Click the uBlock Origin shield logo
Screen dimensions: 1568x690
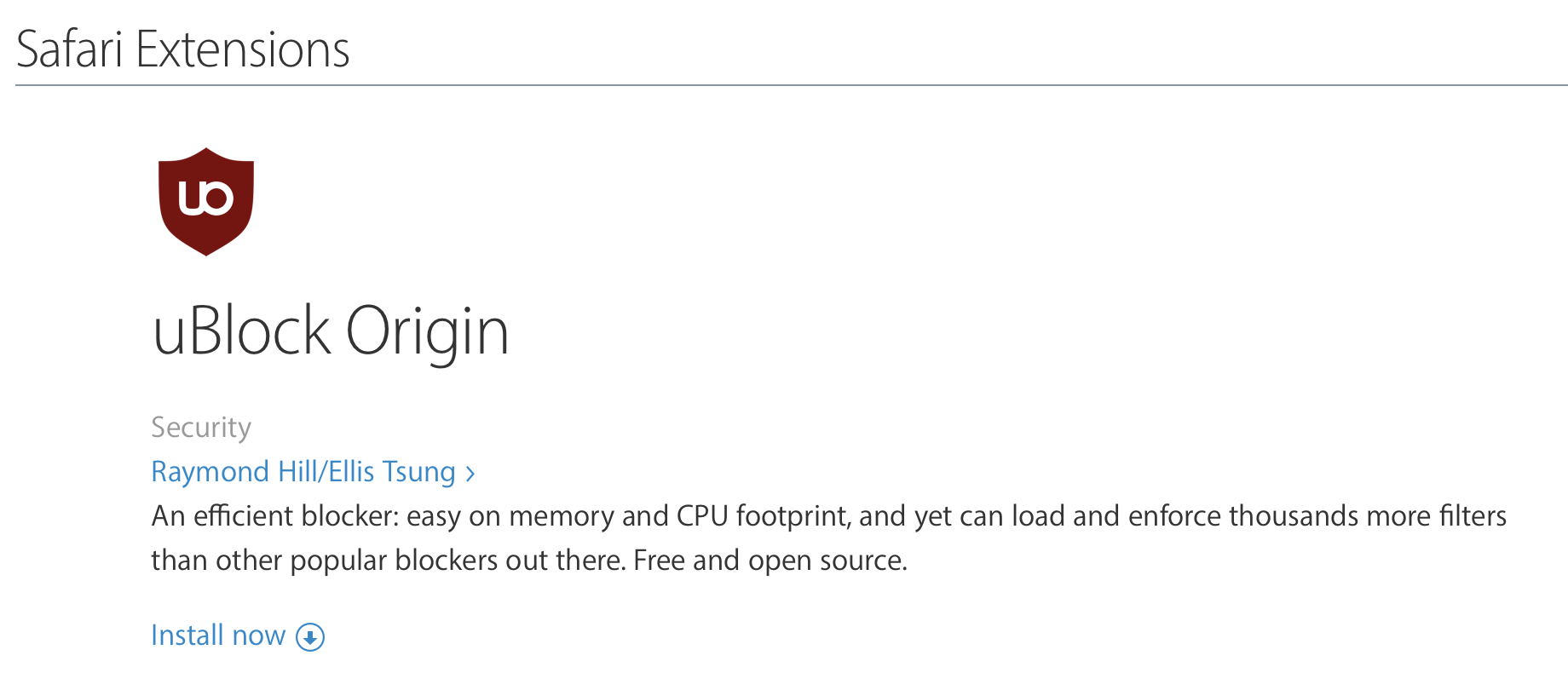[x=206, y=202]
